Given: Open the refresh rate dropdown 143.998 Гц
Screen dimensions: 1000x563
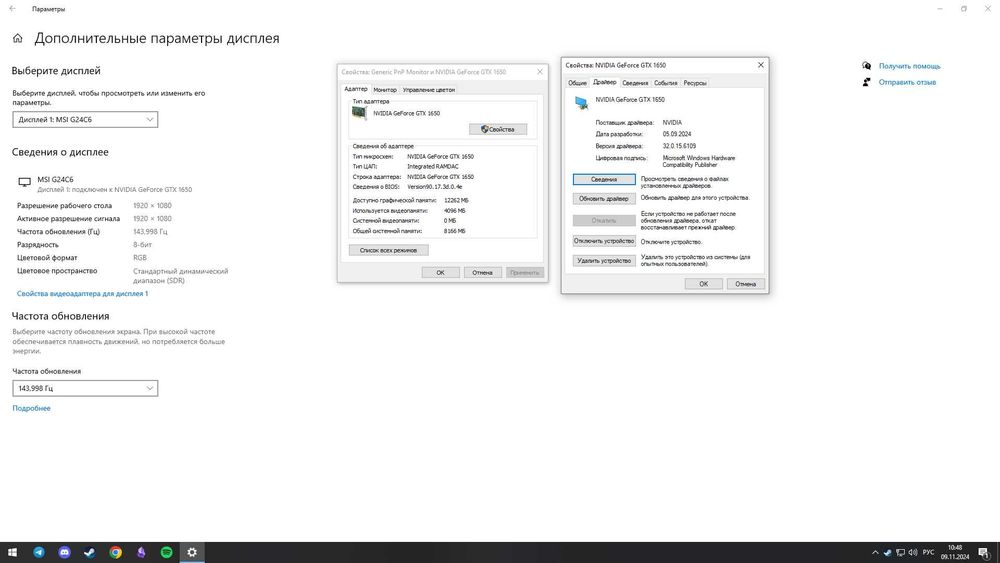Looking at the screenshot, I should (85, 388).
